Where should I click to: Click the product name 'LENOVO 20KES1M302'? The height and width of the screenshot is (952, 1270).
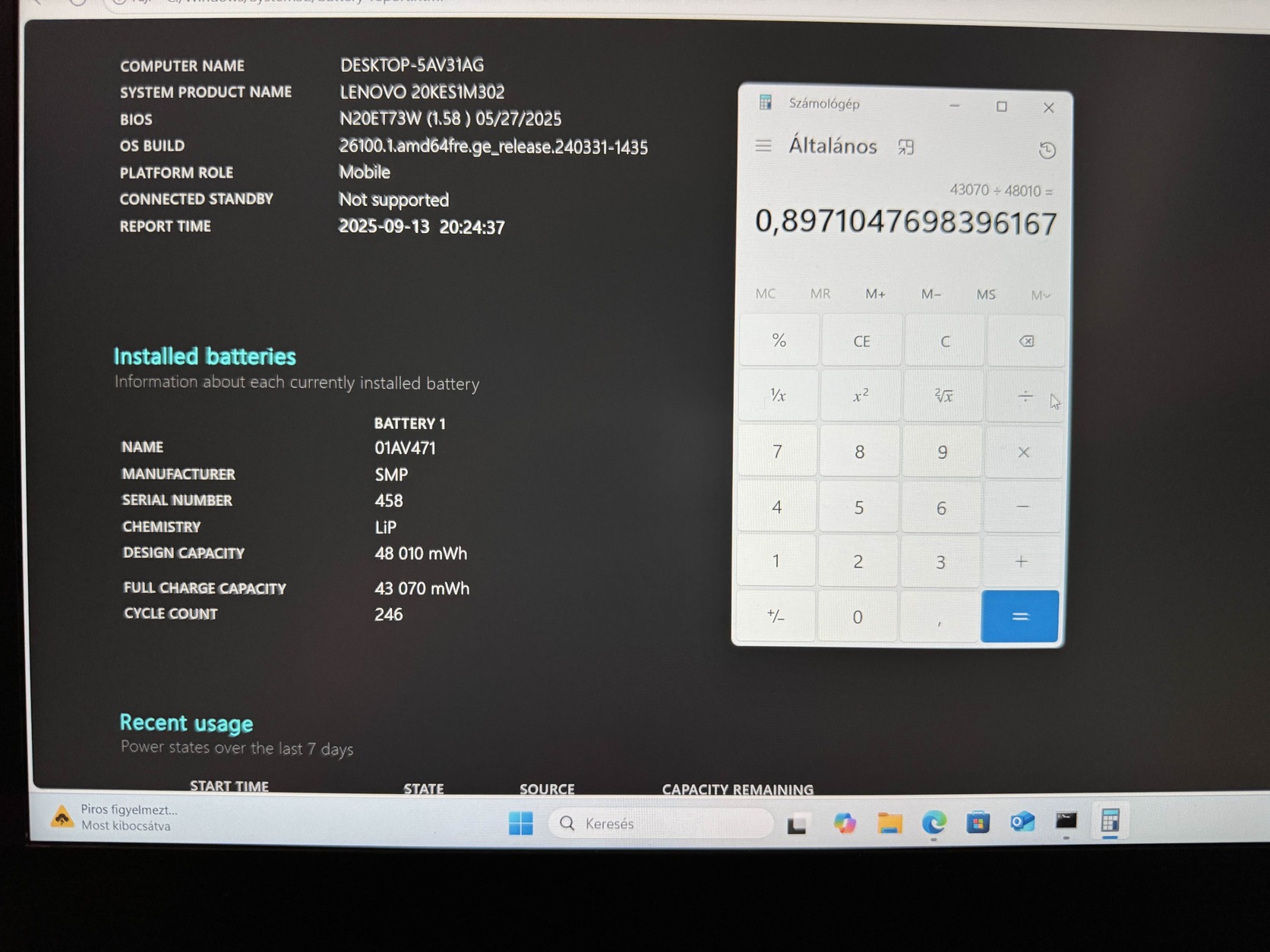click(x=422, y=92)
